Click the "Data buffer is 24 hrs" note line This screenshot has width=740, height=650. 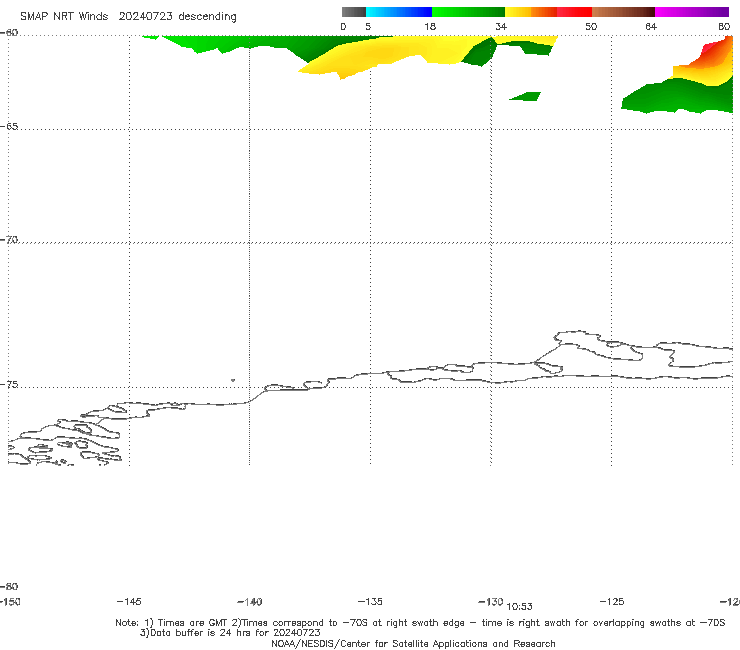point(230,633)
